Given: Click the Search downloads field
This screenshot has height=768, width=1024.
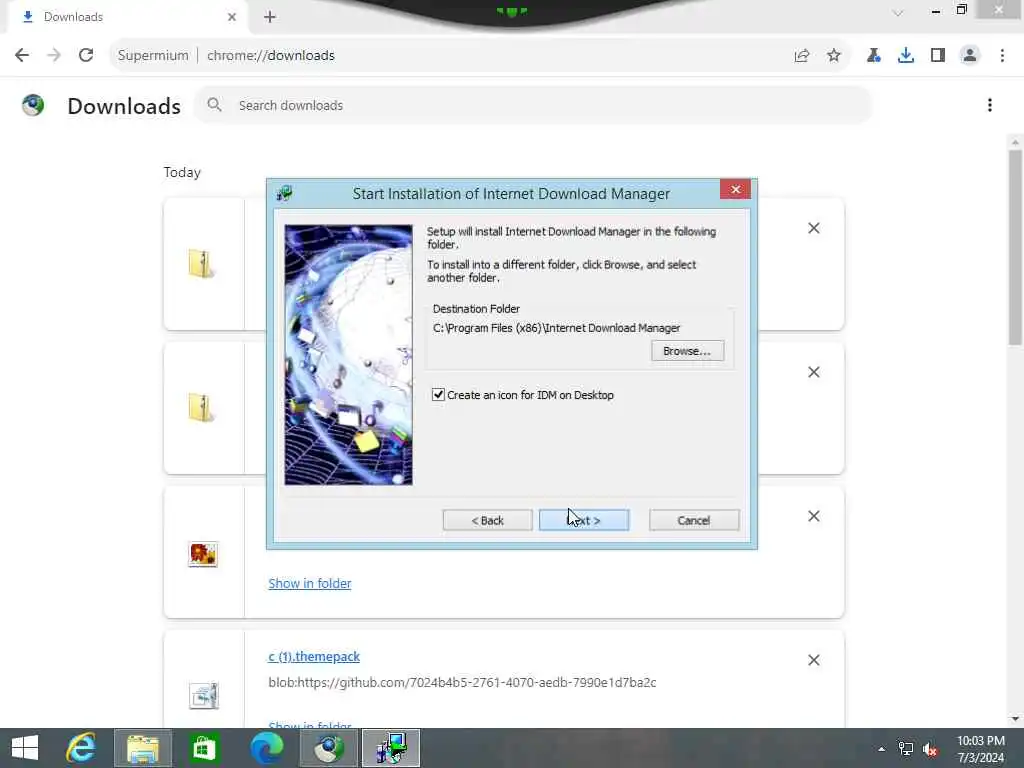Looking at the screenshot, I should coord(533,105).
